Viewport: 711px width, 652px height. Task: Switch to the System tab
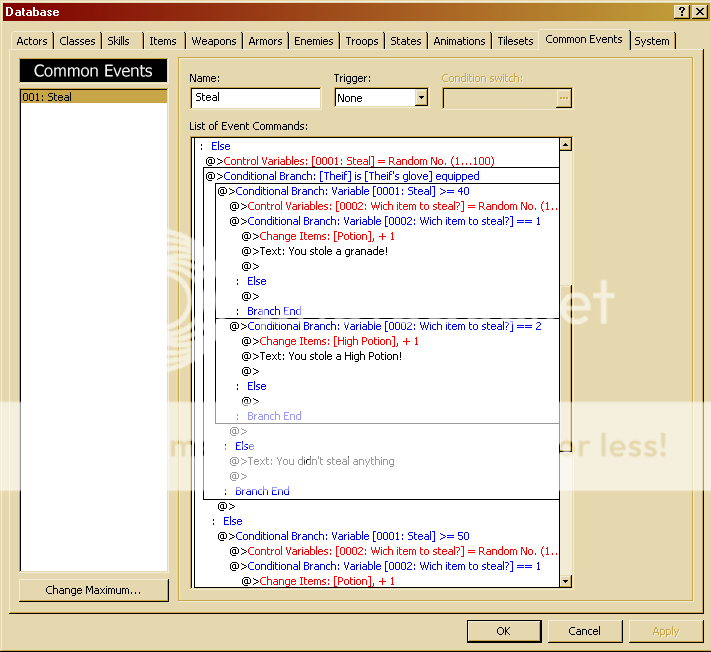click(652, 41)
